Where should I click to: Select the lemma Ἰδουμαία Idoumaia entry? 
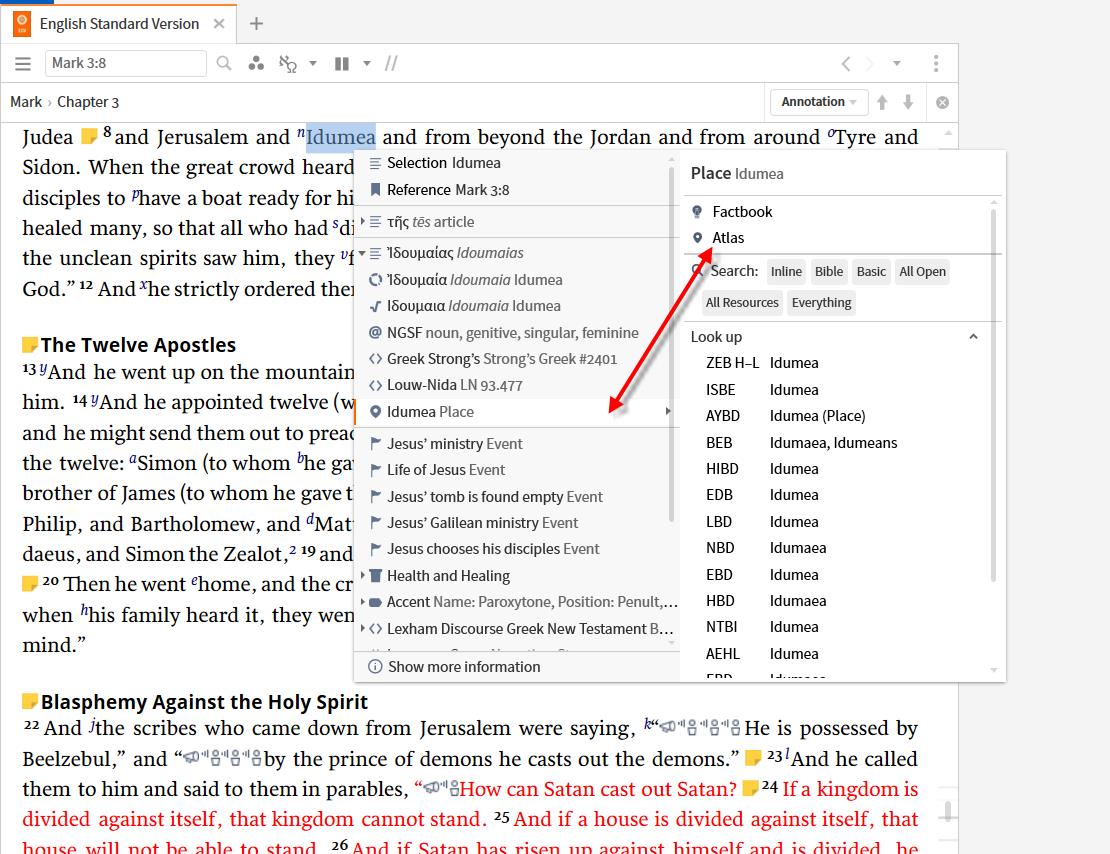tap(474, 280)
